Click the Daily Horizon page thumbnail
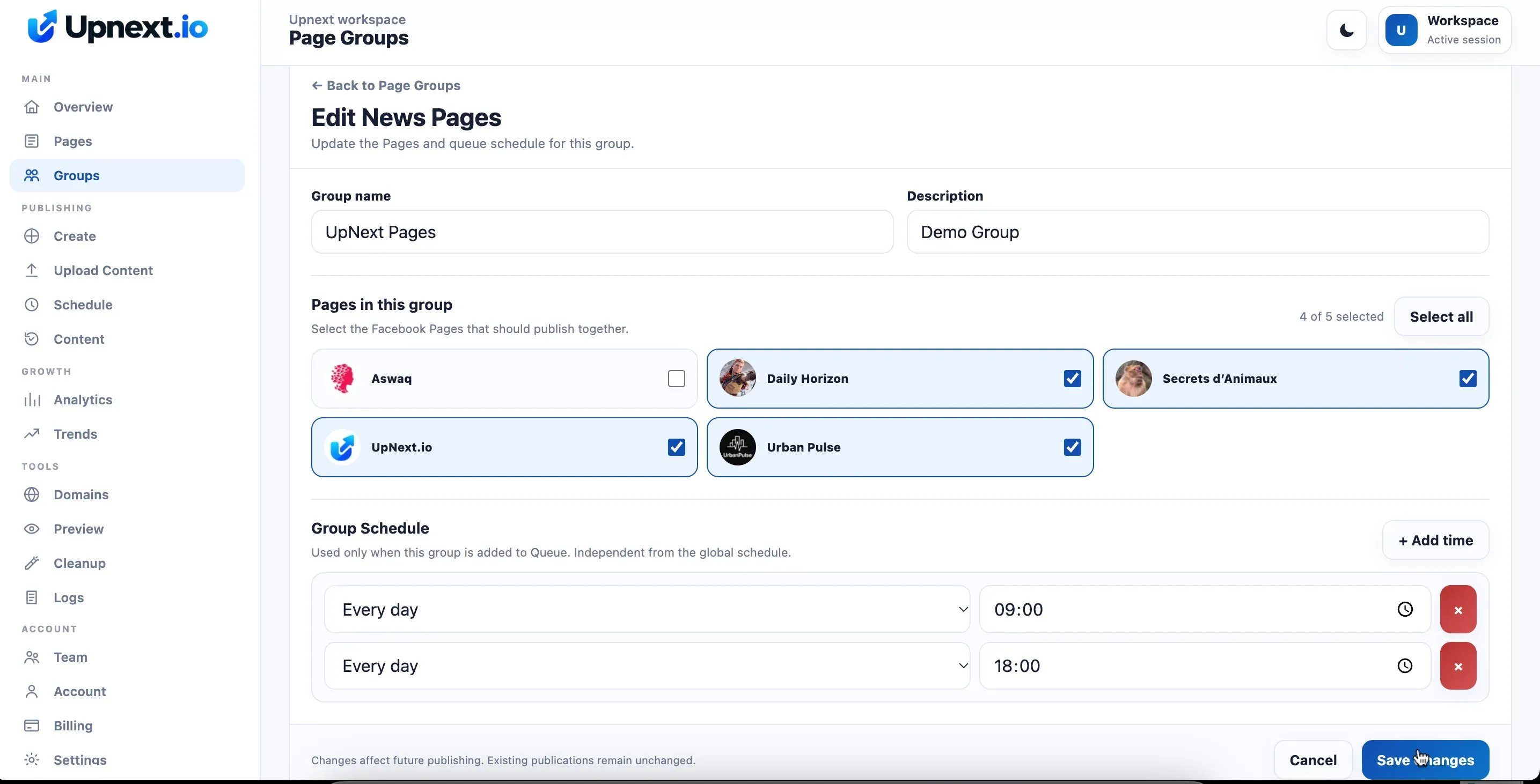Viewport: 1540px width, 784px height. coord(737,378)
